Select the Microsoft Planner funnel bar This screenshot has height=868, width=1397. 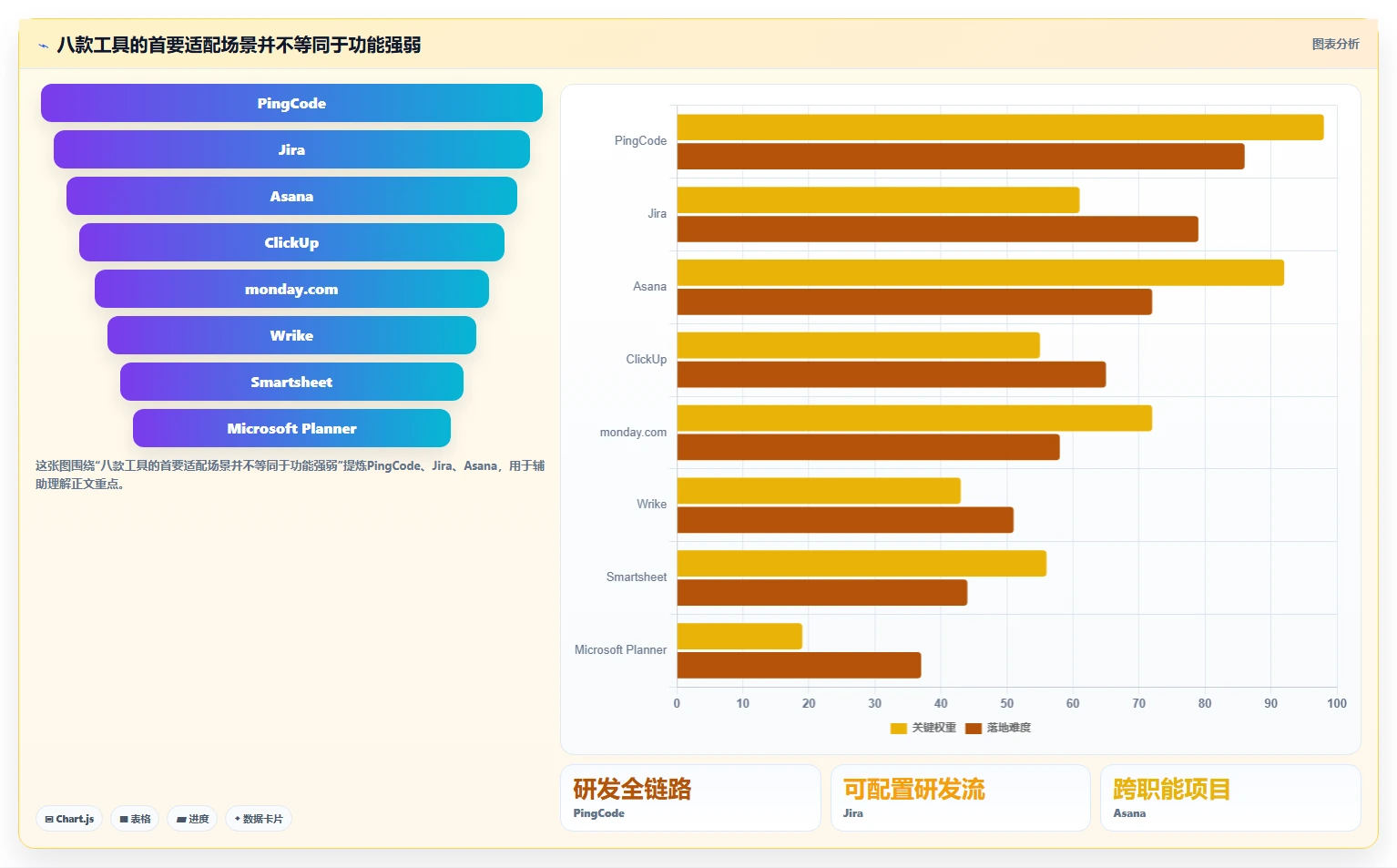(291, 428)
